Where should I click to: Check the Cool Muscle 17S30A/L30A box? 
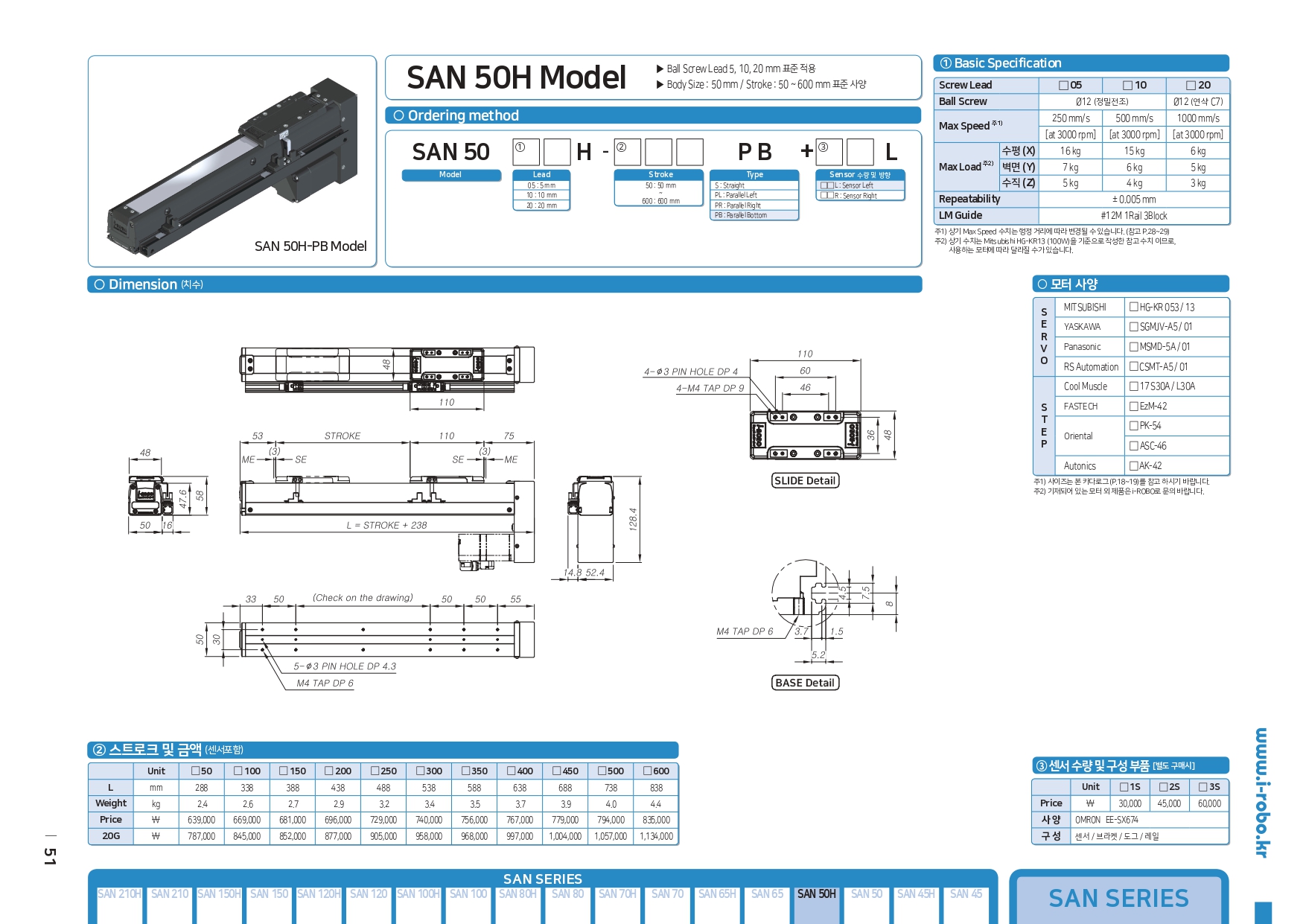pos(1134,386)
